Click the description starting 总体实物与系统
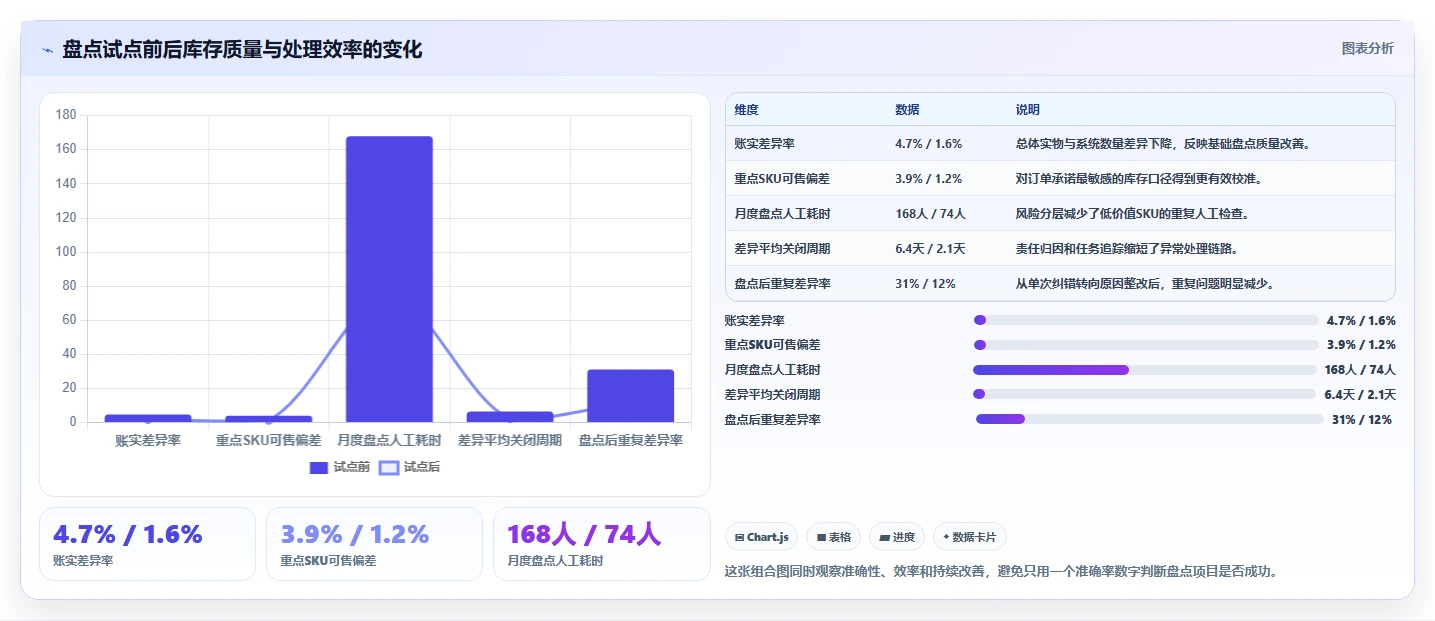The width and height of the screenshot is (1435, 621). pos(1162,144)
